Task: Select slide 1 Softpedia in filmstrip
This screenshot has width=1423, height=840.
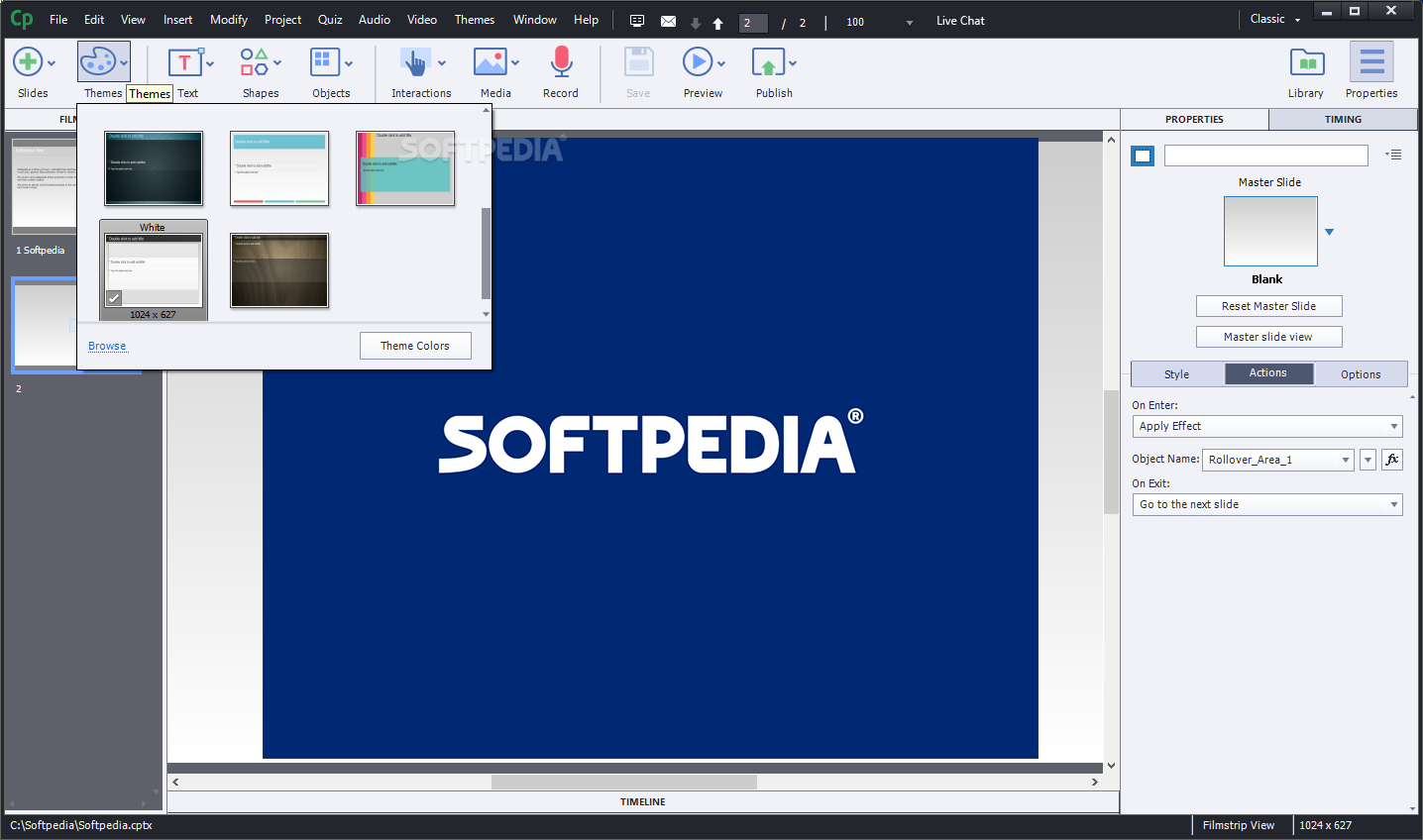Action: (x=45, y=186)
